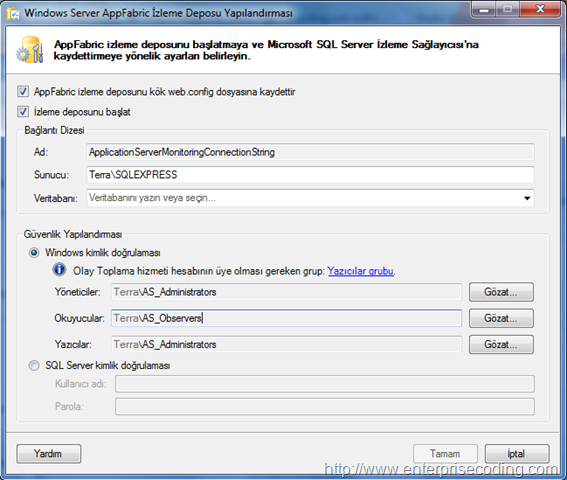
Task: Click the Okuyucular text field
Action: 286,318
